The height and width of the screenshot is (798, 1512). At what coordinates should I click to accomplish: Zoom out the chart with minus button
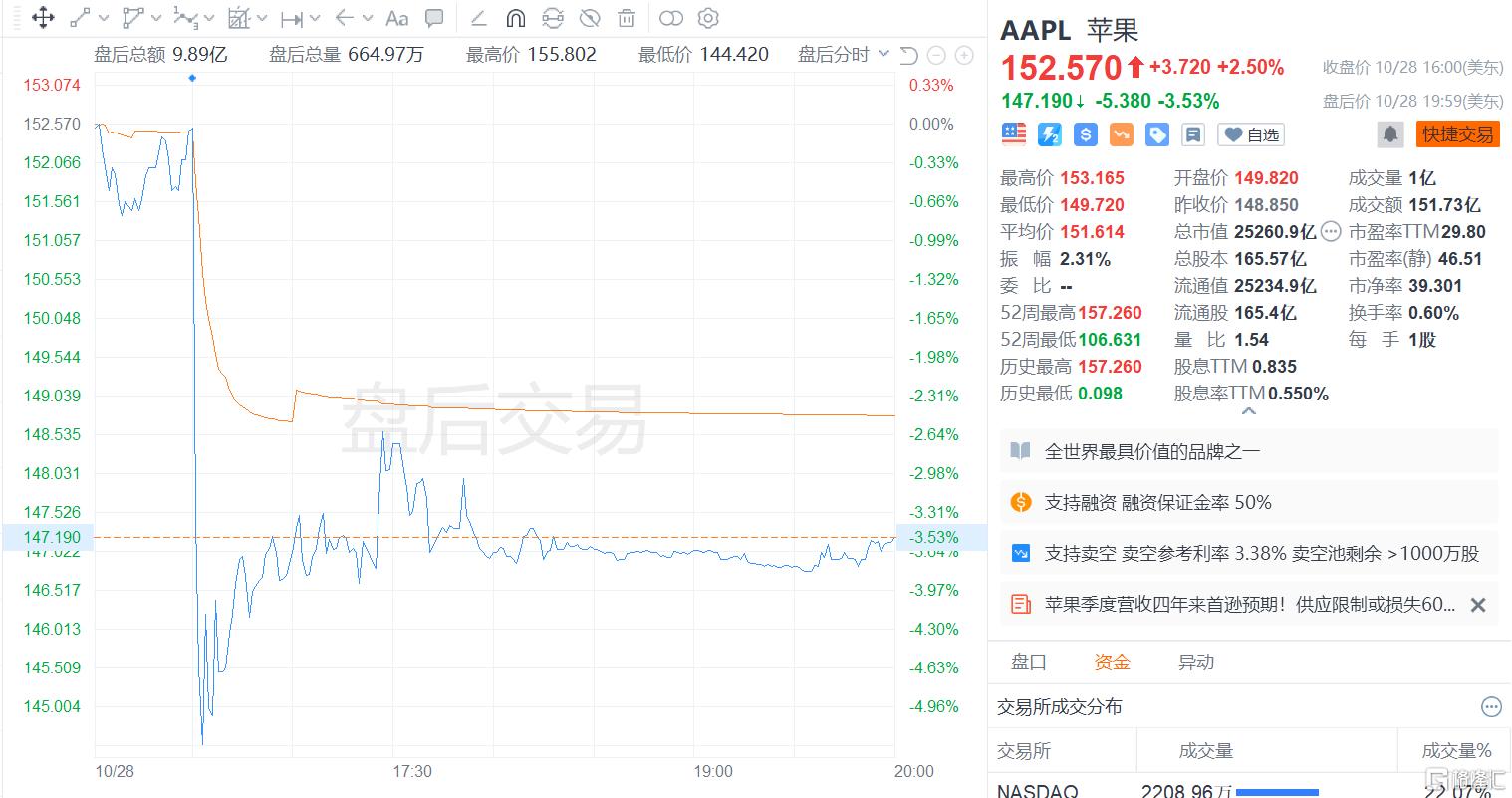[936, 55]
